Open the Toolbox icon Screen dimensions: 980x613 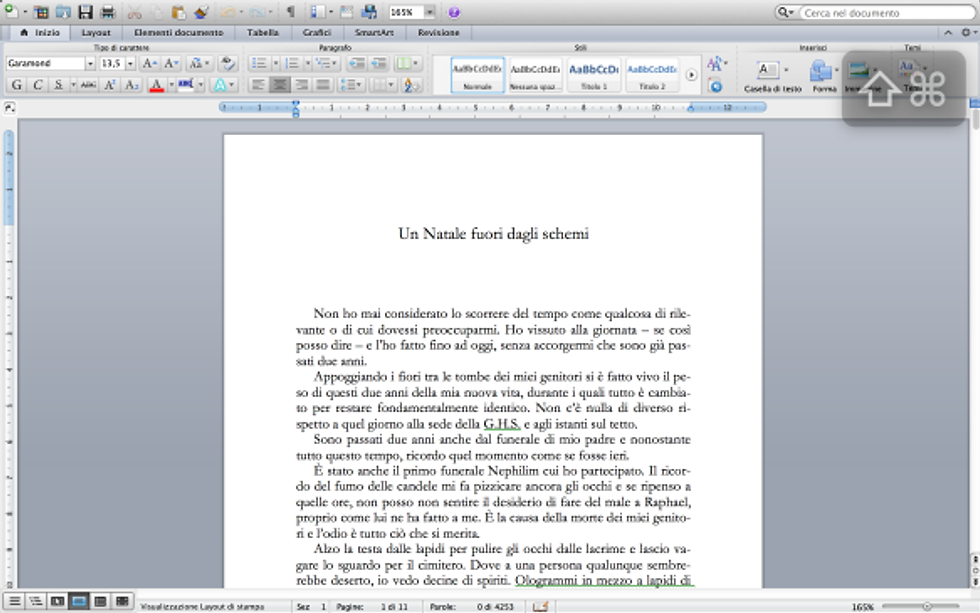(347, 12)
